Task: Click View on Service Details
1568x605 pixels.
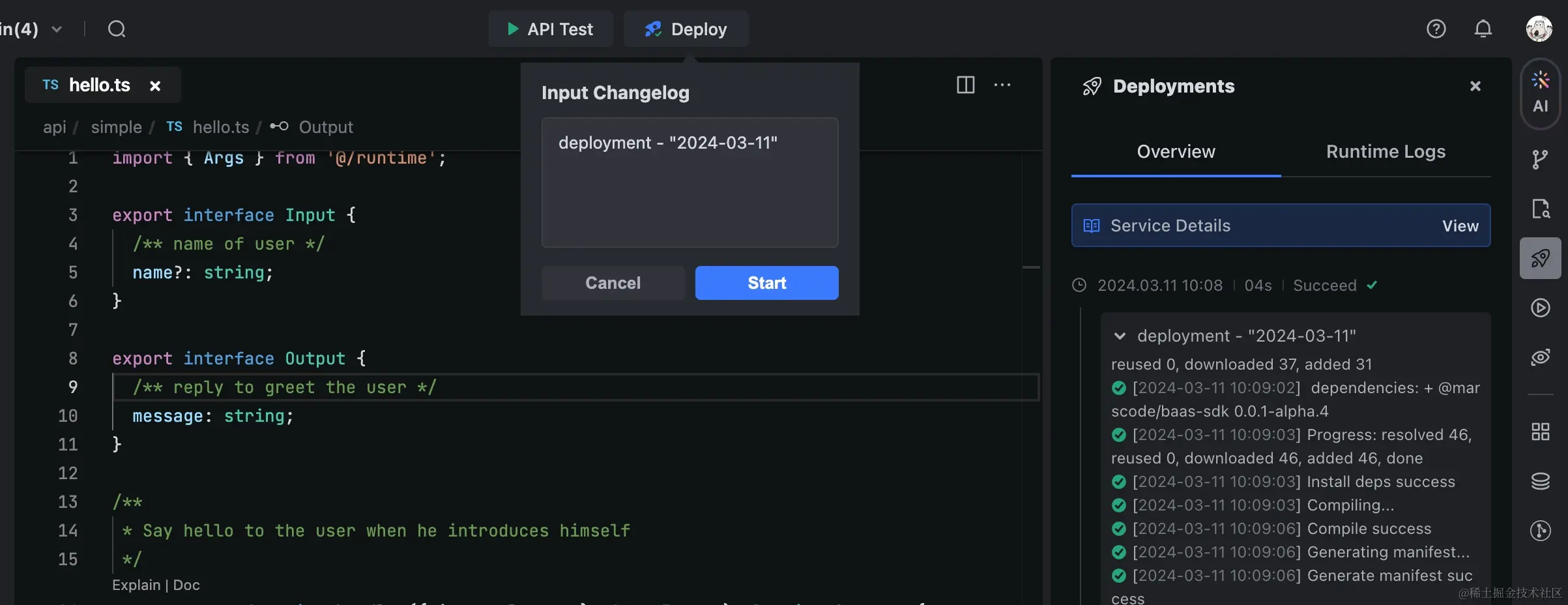Action: coord(1460,226)
